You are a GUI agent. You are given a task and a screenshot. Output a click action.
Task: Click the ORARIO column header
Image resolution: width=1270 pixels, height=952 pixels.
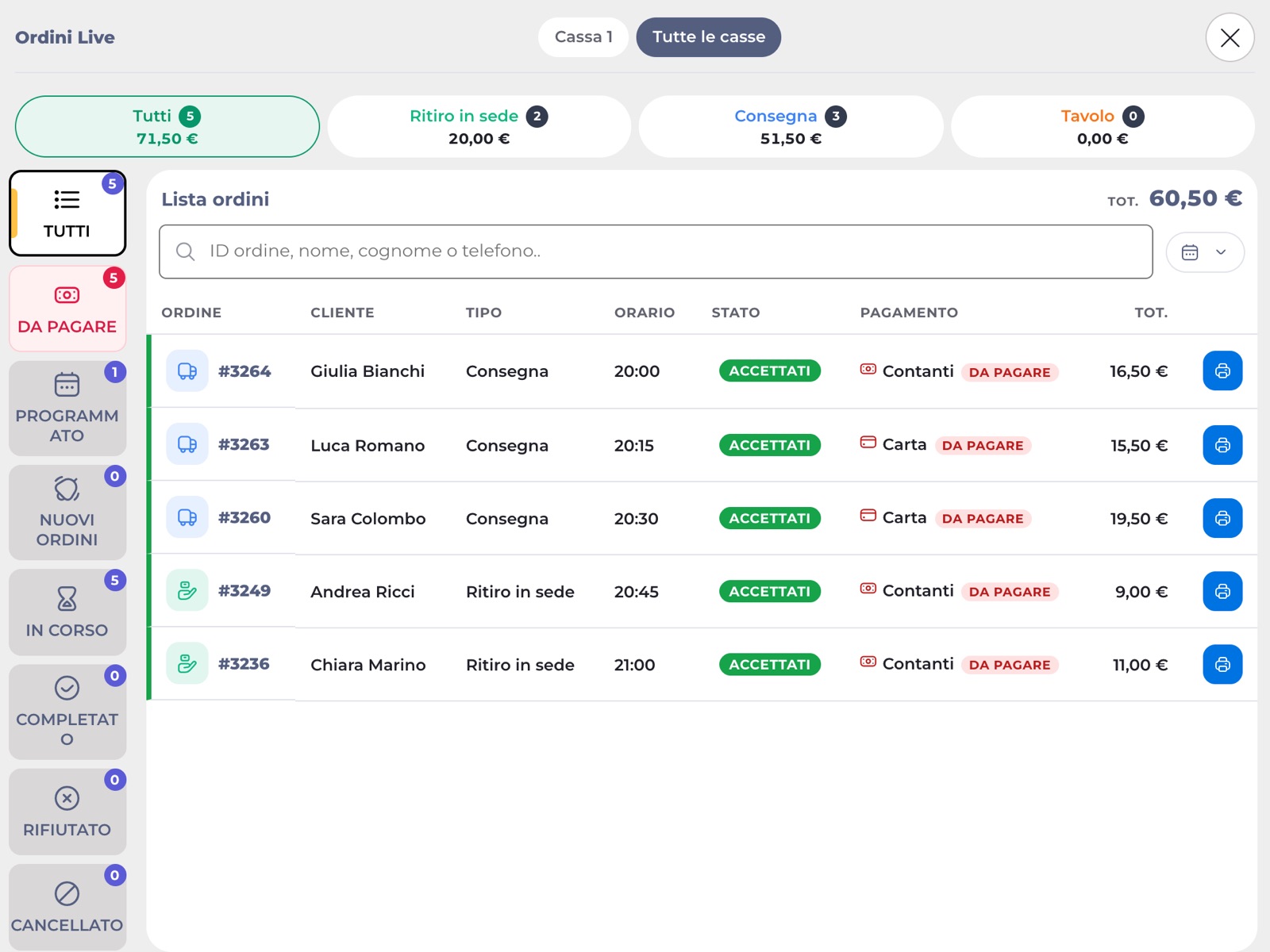click(x=645, y=313)
